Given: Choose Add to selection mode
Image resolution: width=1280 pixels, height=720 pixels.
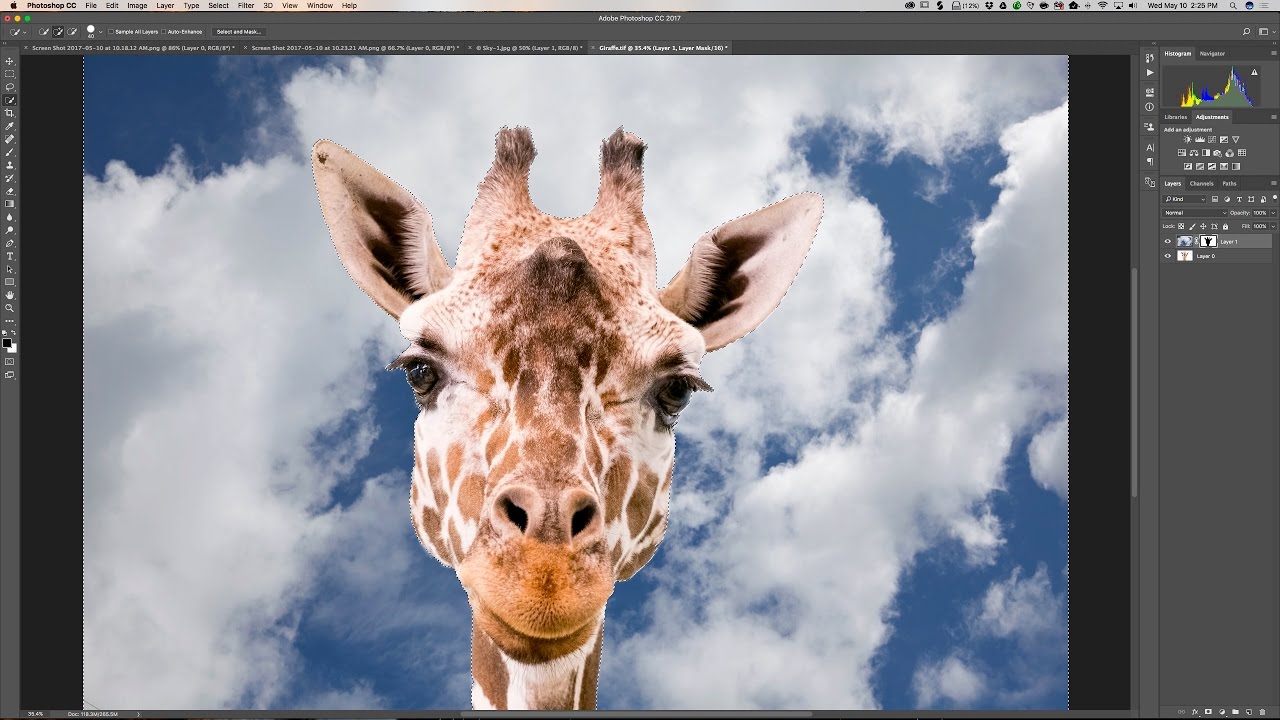Looking at the screenshot, I should (x=58, y=32).
